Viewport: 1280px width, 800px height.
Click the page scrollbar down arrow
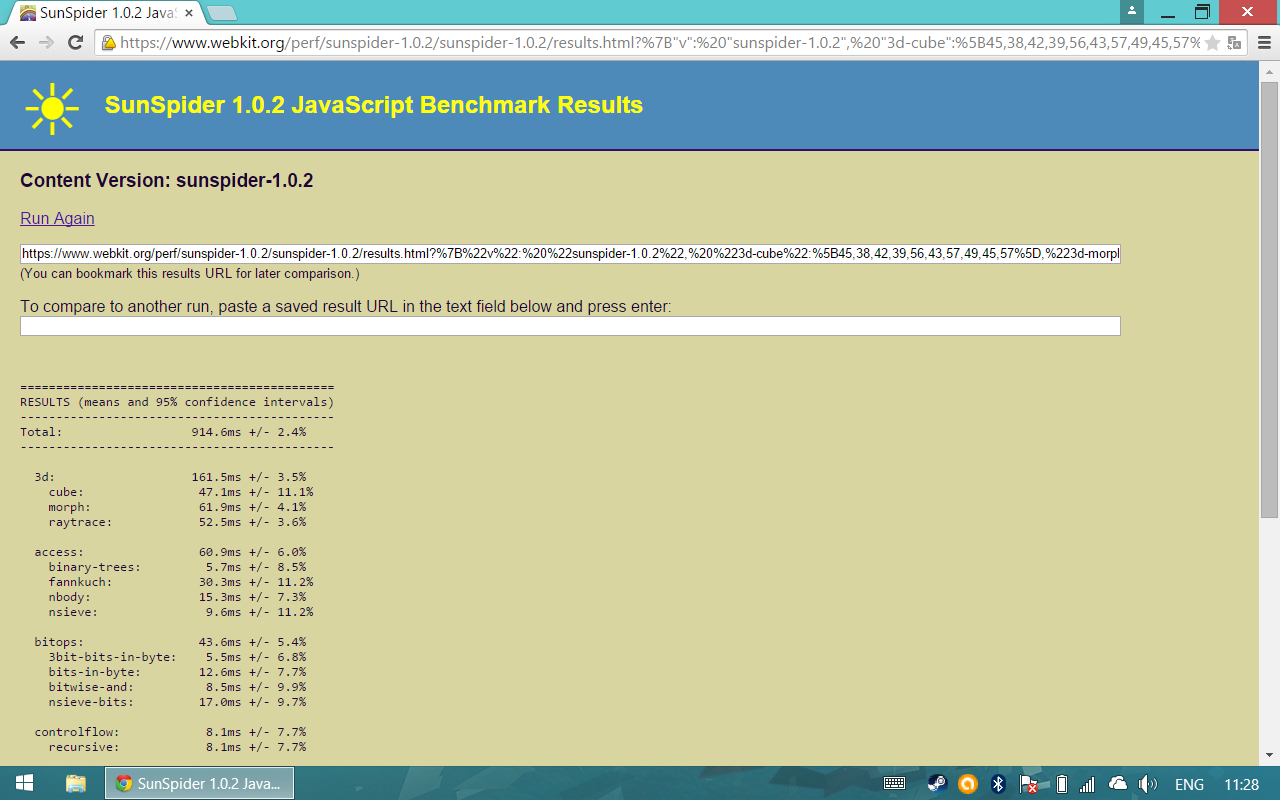[1269, 755]
